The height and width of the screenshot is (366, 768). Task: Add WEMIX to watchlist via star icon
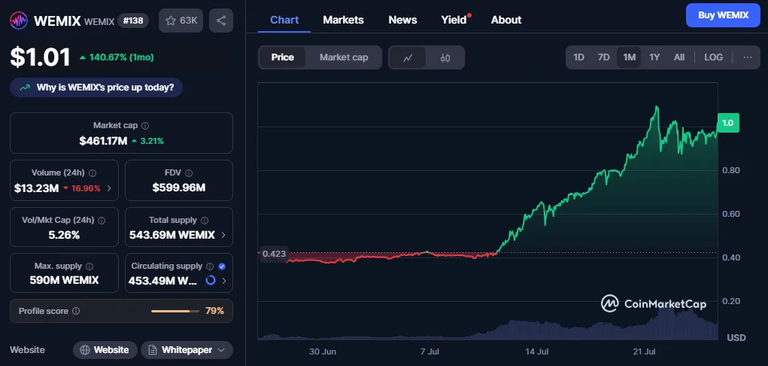click(170, 21)
